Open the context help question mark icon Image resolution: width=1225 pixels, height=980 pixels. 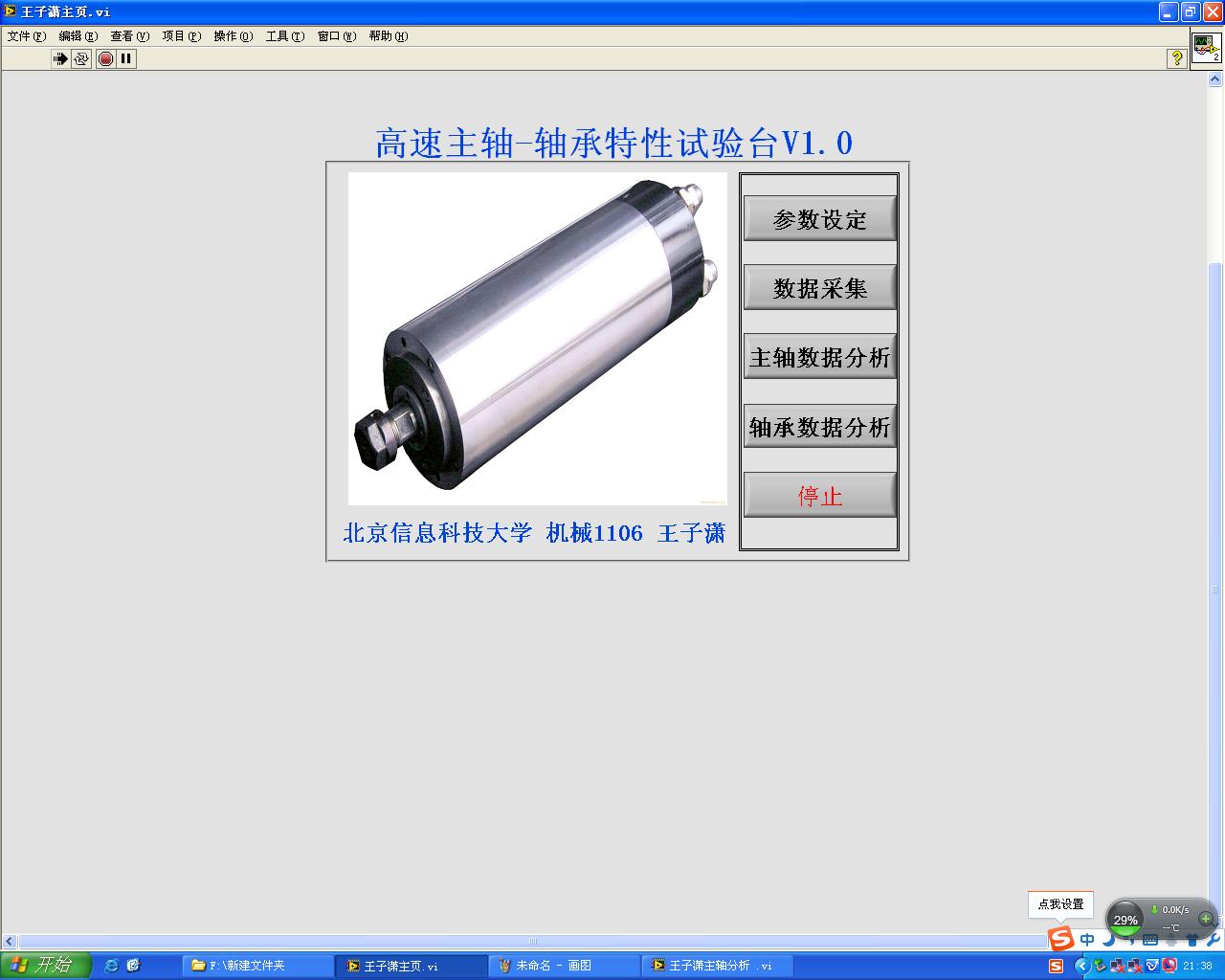[1176, 58]
